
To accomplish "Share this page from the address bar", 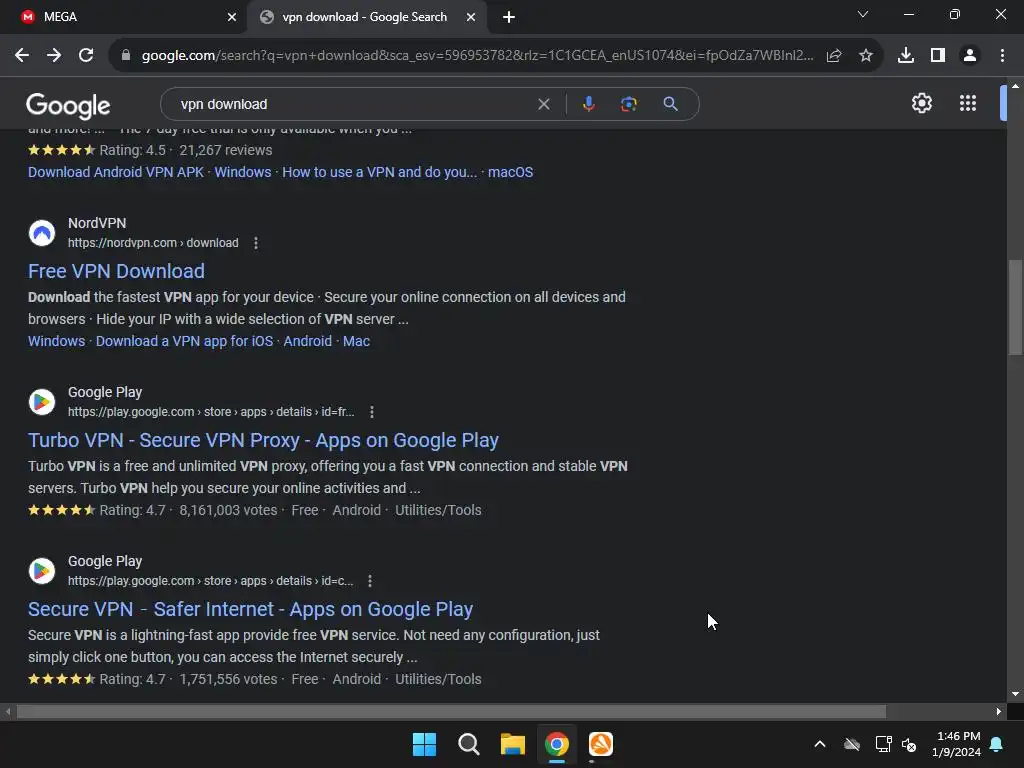I will pos(834,56).
